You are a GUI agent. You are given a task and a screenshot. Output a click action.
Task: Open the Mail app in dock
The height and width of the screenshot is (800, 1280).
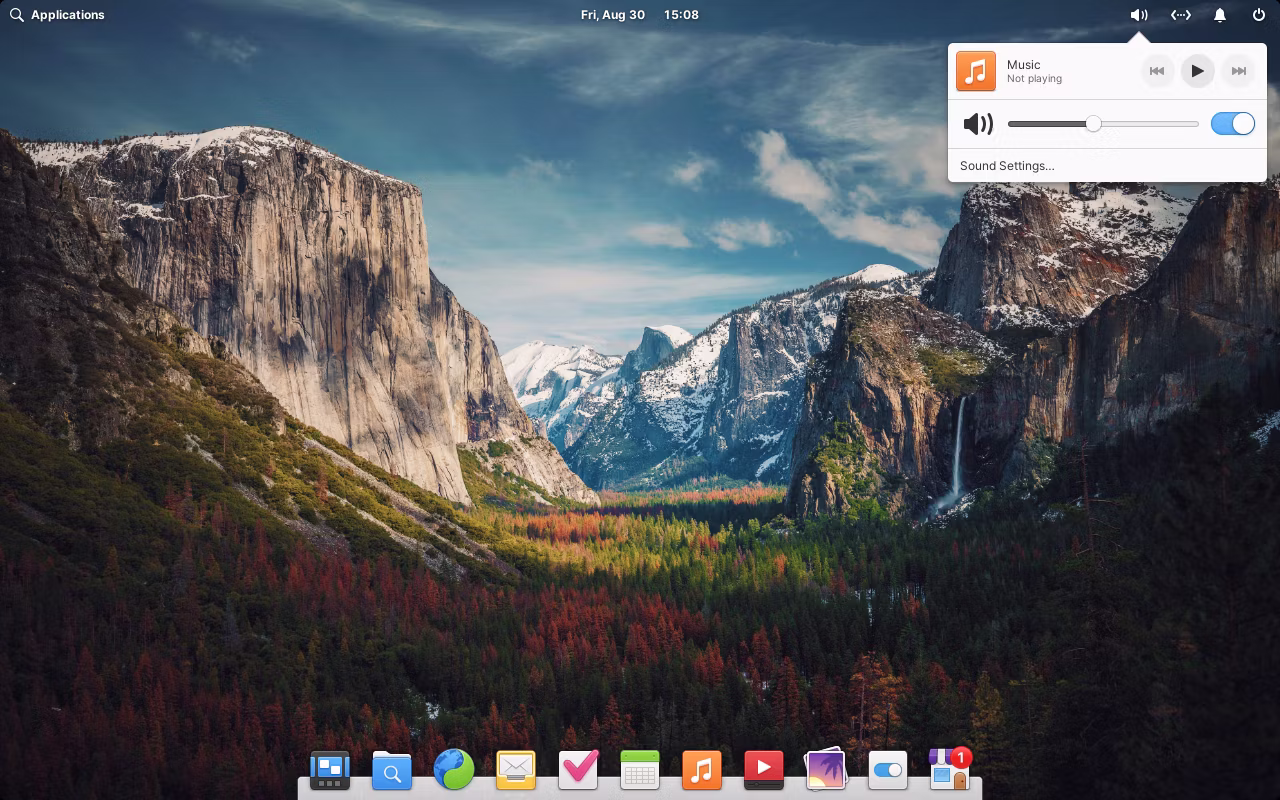coord(516,770)
